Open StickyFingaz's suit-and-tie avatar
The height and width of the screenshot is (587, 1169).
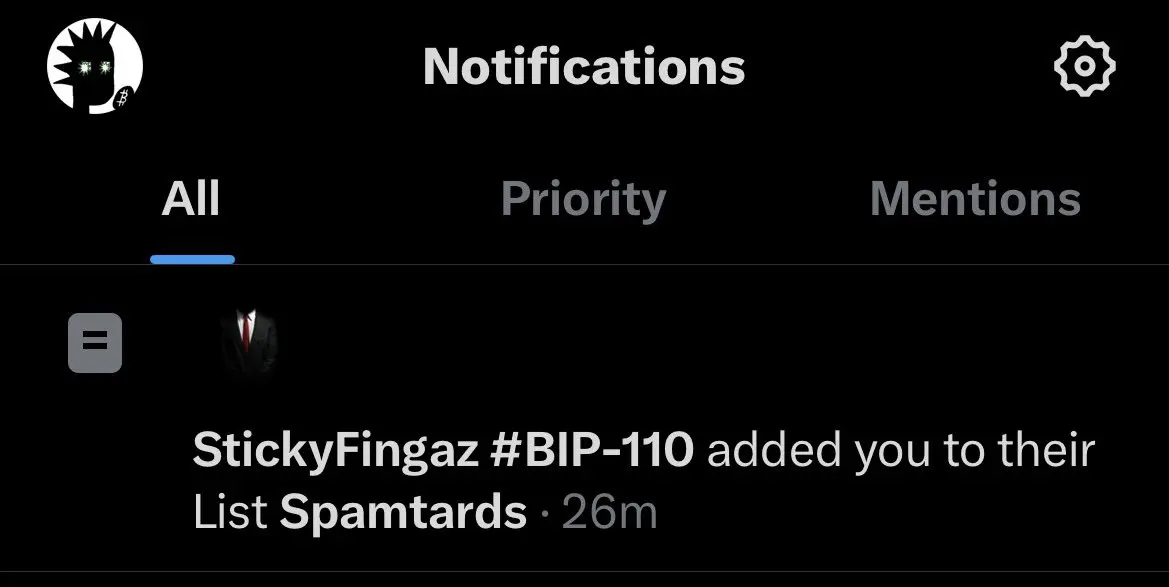pyautogui.click(x=248, y=342)
